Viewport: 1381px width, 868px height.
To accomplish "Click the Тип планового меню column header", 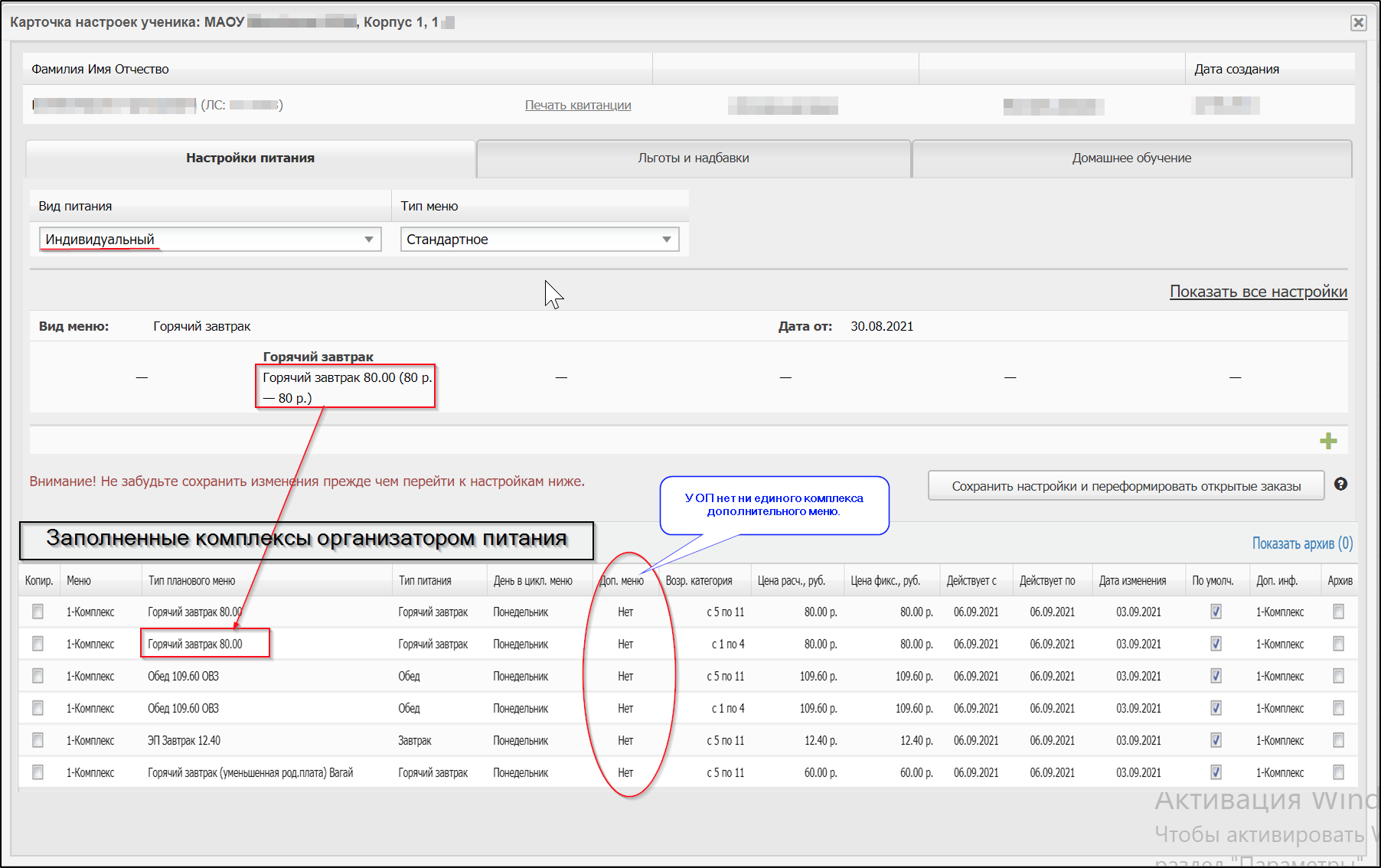I will pyautogui.click(x=191, y=581).
